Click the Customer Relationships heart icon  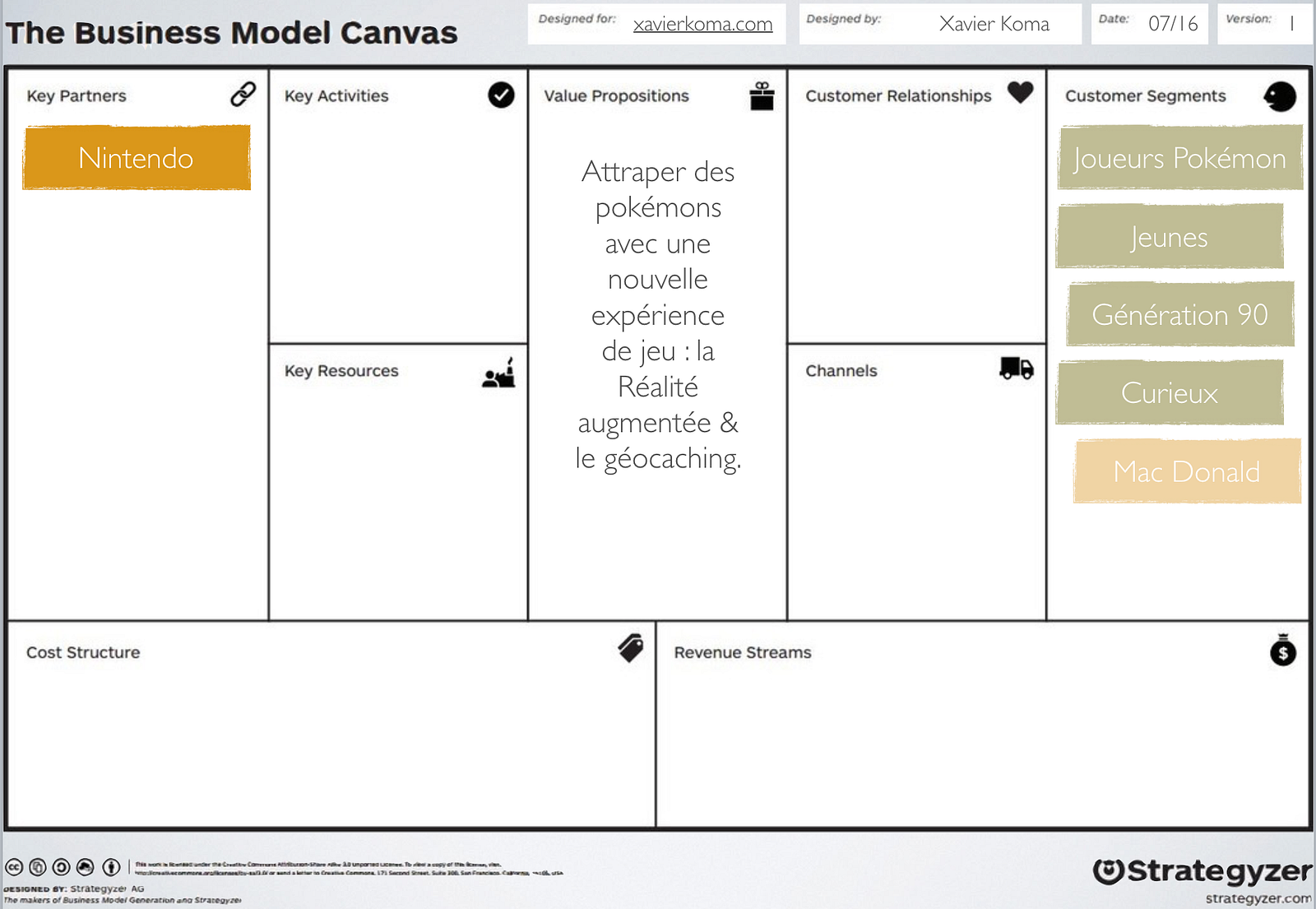pos(1020,93)
